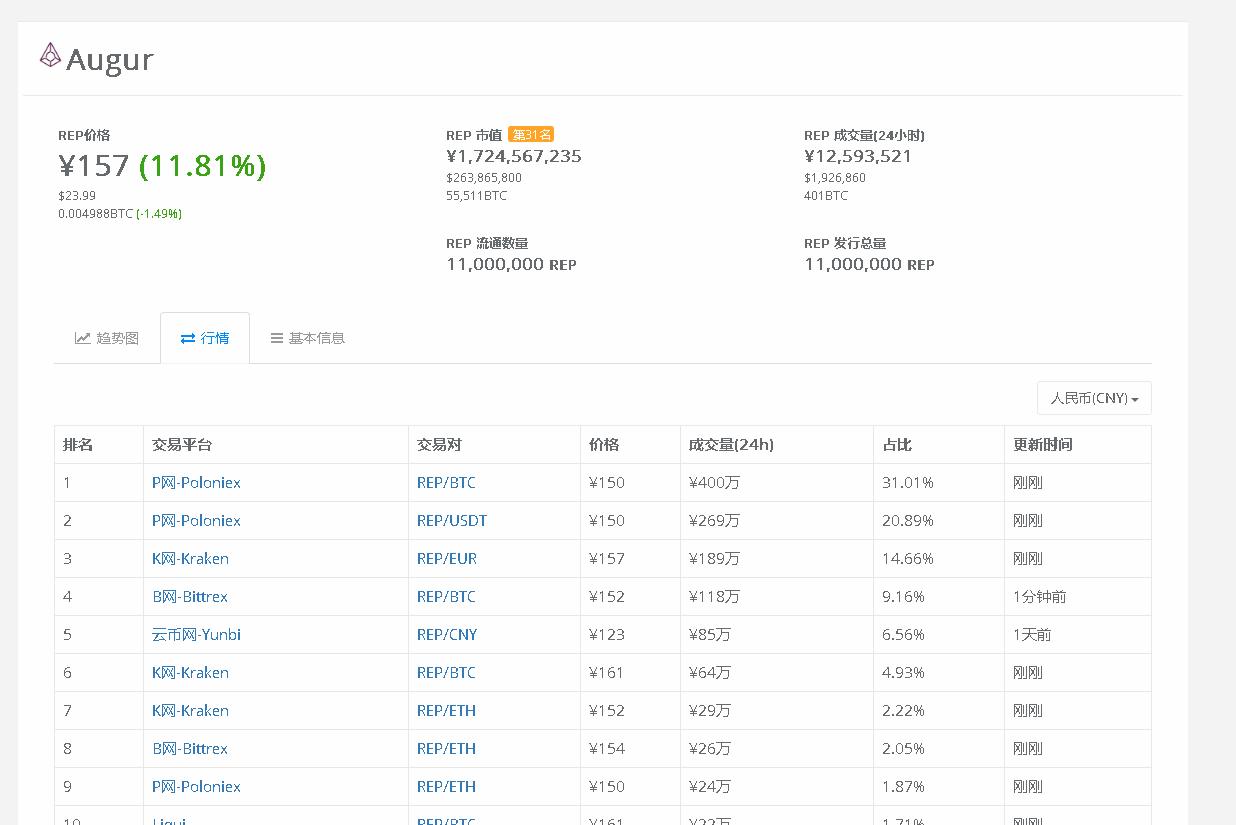
Task: Click the Augur page title
Action: [110, 60]
